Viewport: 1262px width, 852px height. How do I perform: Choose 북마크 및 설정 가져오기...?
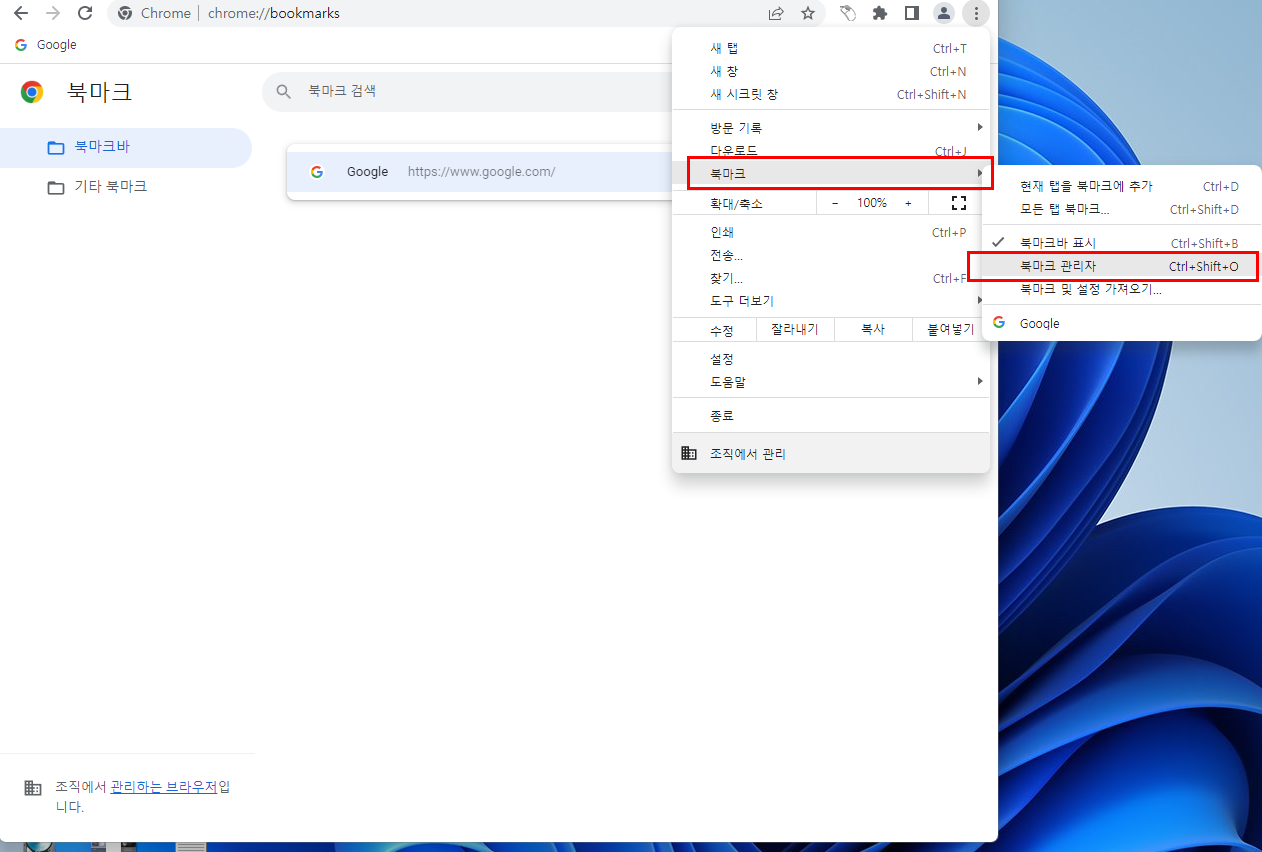1121,289
